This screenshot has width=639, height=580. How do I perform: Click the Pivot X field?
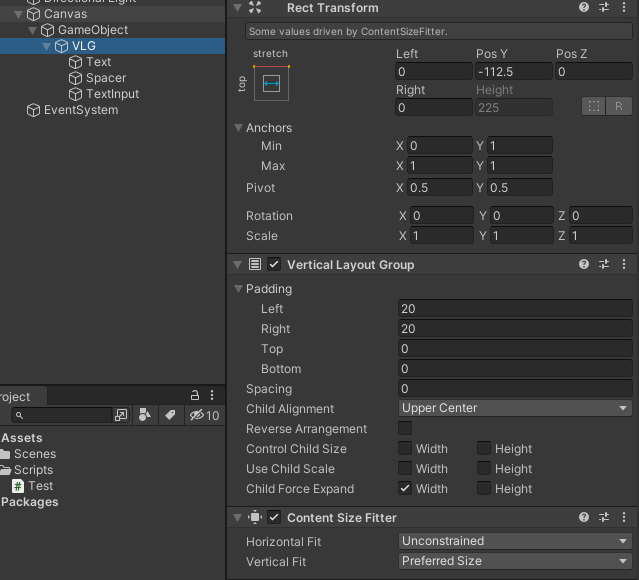pos(440,187)
